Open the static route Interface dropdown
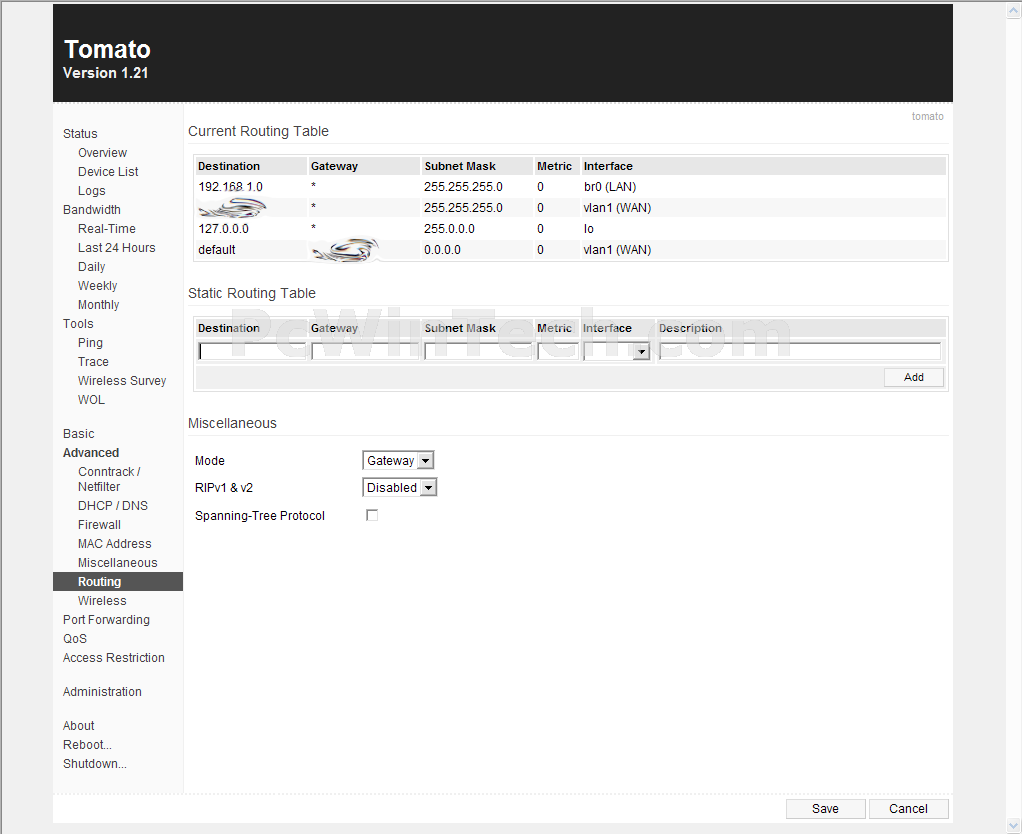Image resolution: width=1022 pixels, height=834 pixels. pos(617,351)
